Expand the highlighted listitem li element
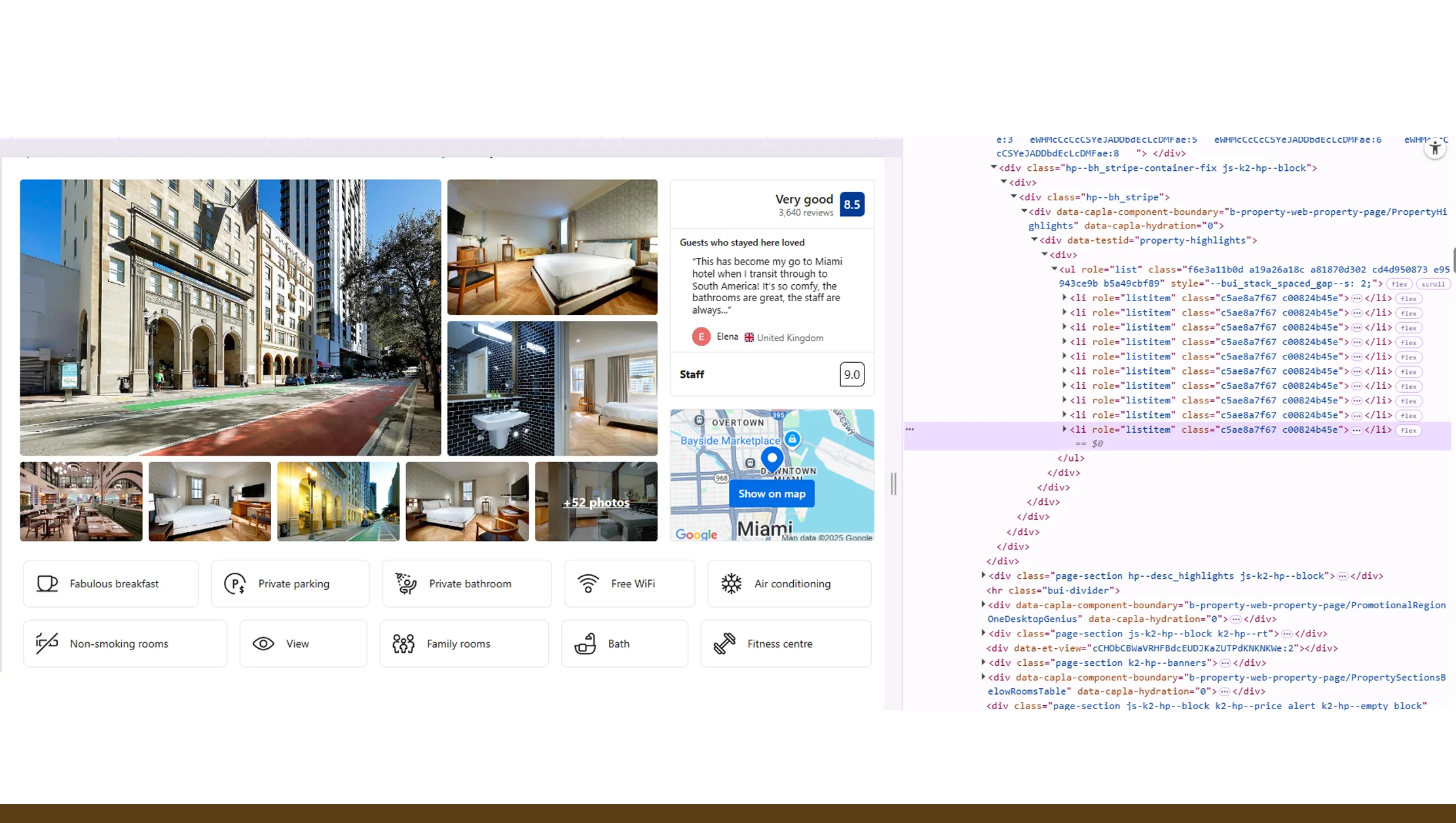 tap(1064, 430)
